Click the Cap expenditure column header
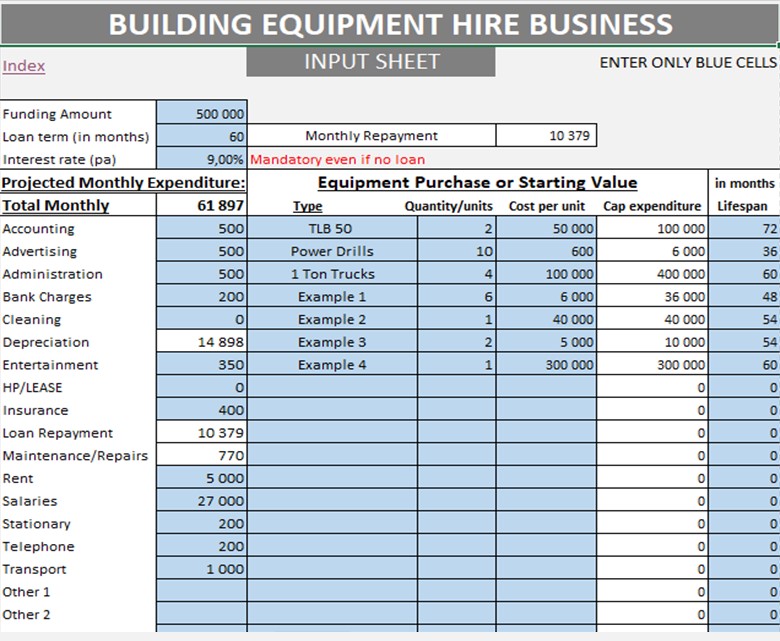This screenshot has height=641, width=780. click(x=652, y=206)
